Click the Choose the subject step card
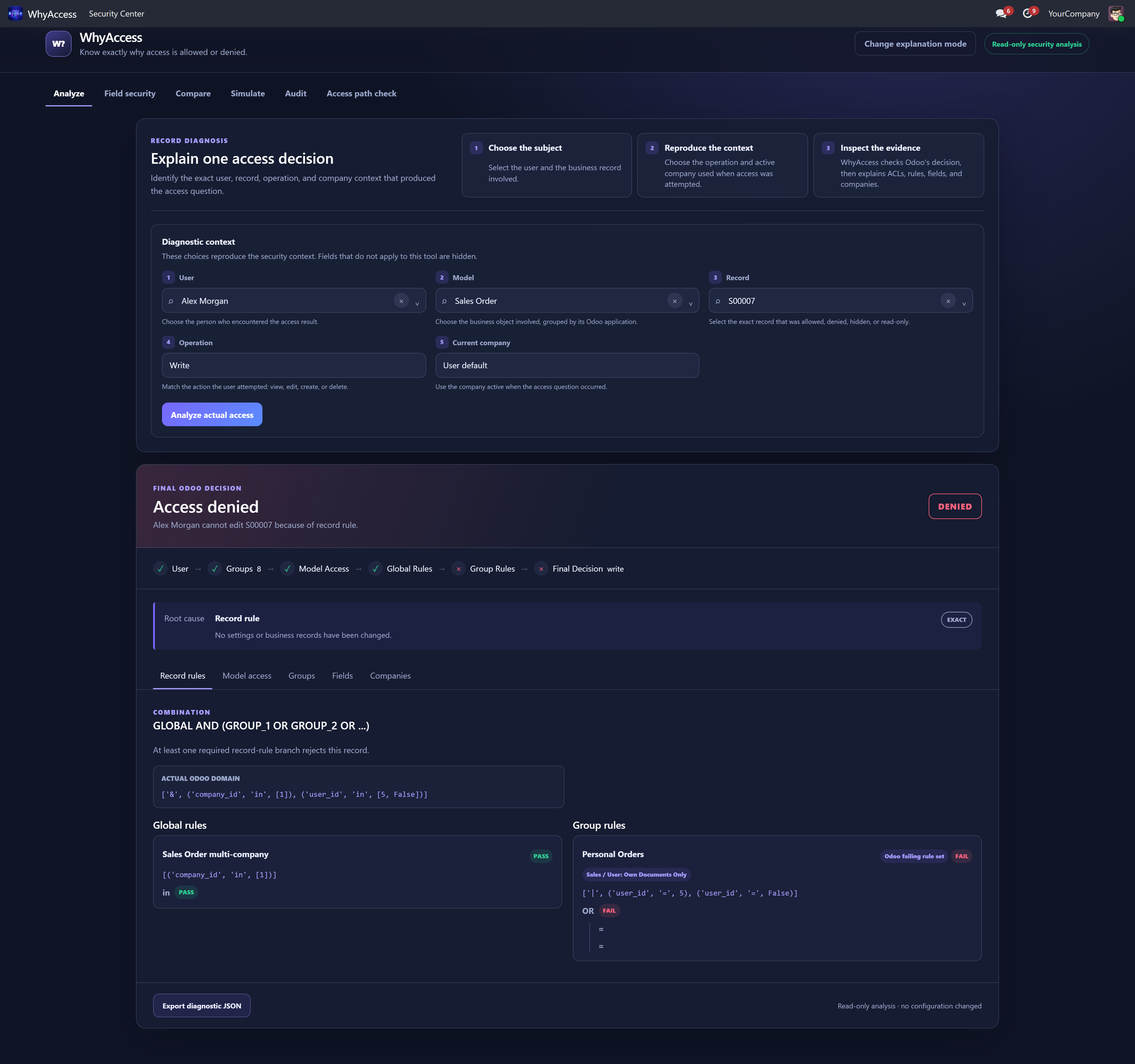Viewport: 1135px width, 1064px height. [x=547, y=166]
